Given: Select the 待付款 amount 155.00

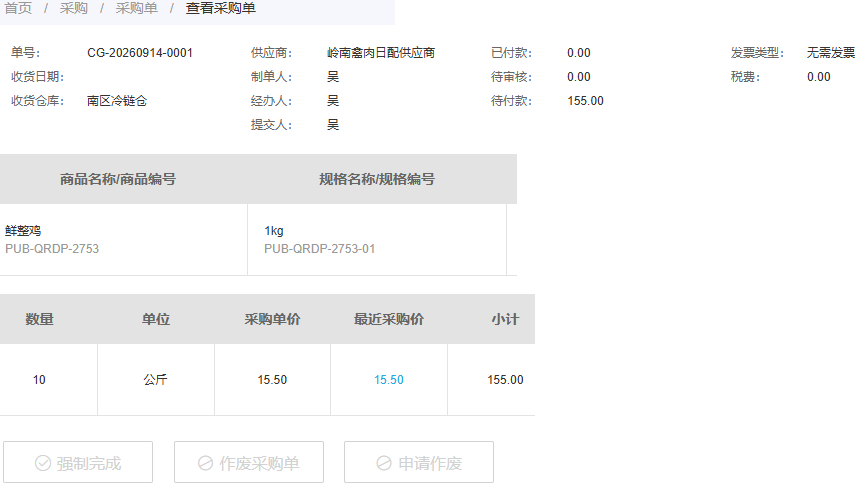Looking at the screenshot, I should click(x=585, y=101).
